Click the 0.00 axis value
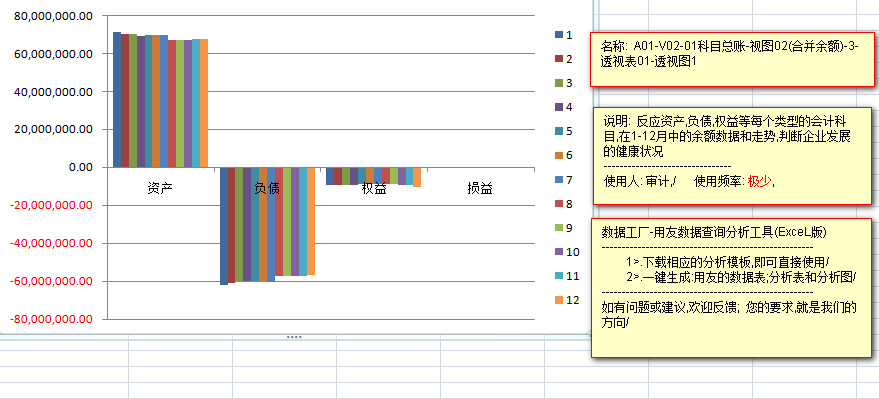The width and height of the screenshot is (879, 399). [80, 168]
